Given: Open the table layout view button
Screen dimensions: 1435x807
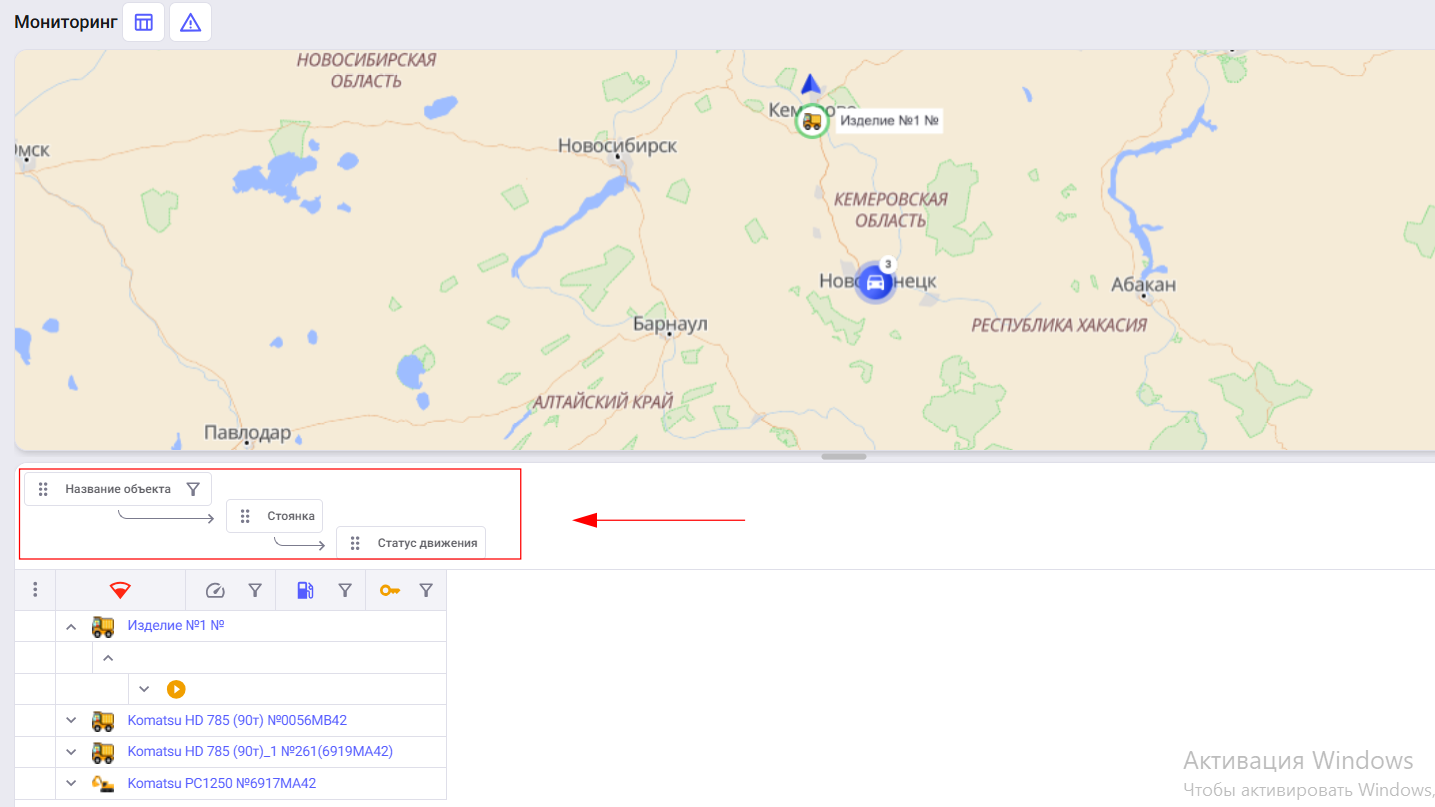Looking at the screenshot, I should pos(143,22).
